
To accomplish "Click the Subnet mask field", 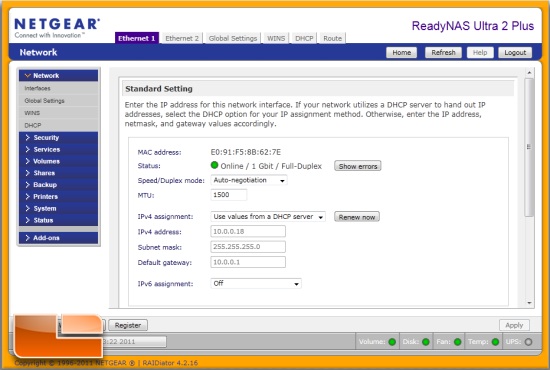I will pyautogui.click(x=248, y=247).
